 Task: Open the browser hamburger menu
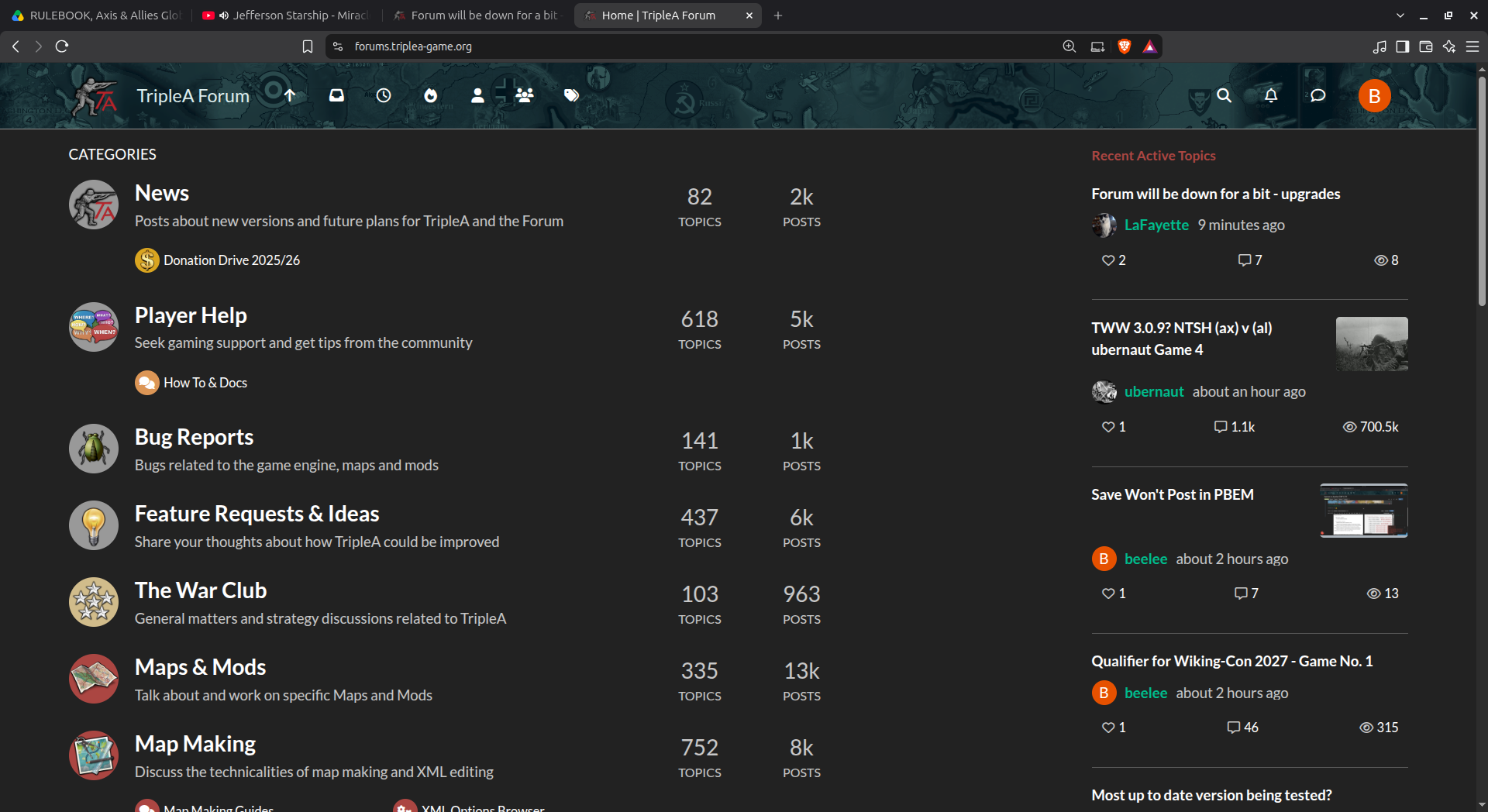1472,46
